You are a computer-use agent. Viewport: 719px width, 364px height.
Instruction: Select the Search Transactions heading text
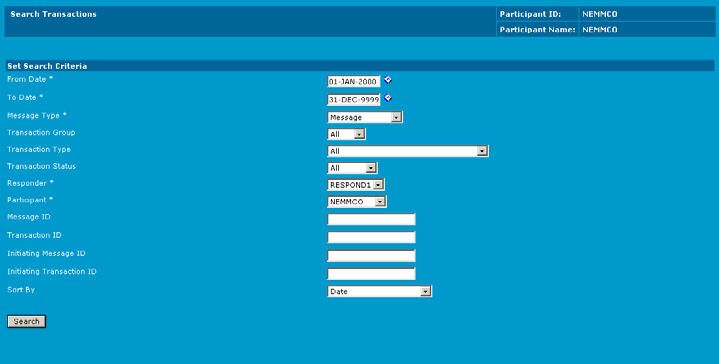(x=54, y=14)
